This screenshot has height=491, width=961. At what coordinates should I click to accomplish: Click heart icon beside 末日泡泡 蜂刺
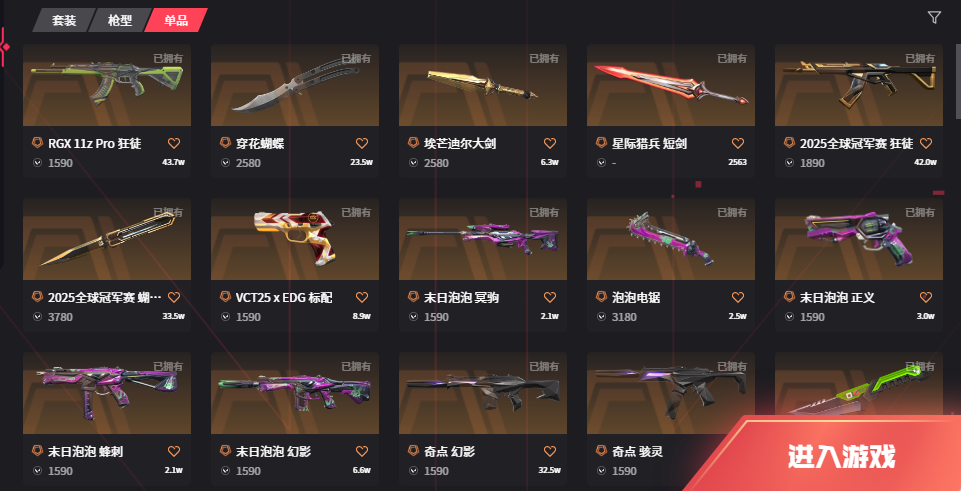(x=174, y=452)
